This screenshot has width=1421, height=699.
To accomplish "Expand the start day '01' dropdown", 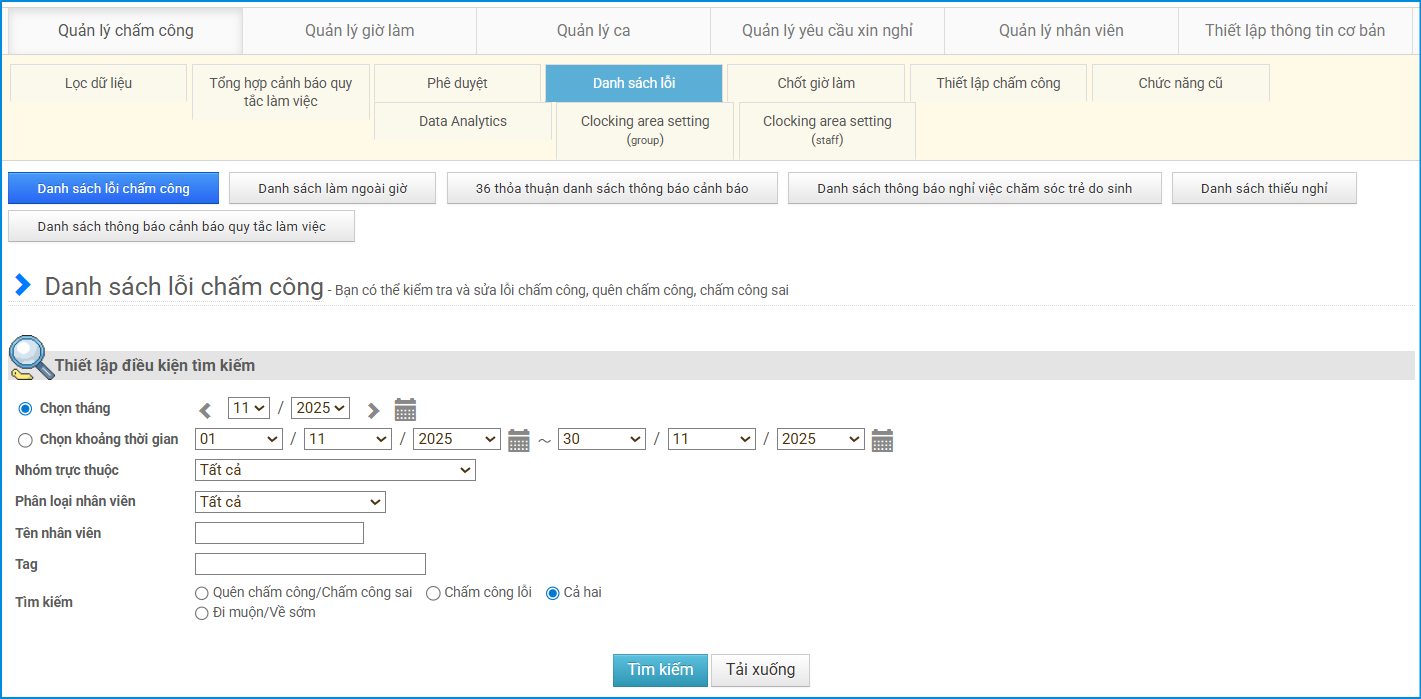I will pyautogui.click(x=239, y=439).
